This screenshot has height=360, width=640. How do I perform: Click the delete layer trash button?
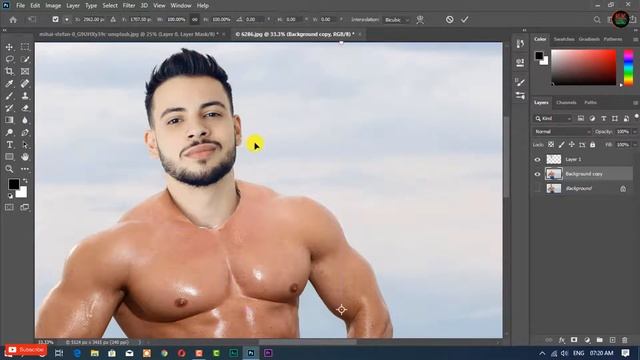624,340
